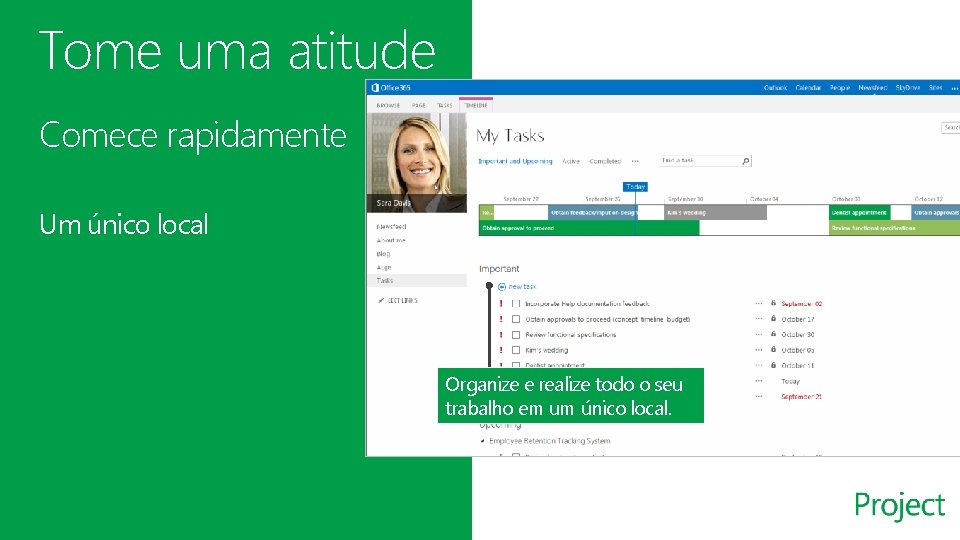This screenshot has height=540, width=960.
Task: Open Apps in the sidebar
Action: (384, 268)
